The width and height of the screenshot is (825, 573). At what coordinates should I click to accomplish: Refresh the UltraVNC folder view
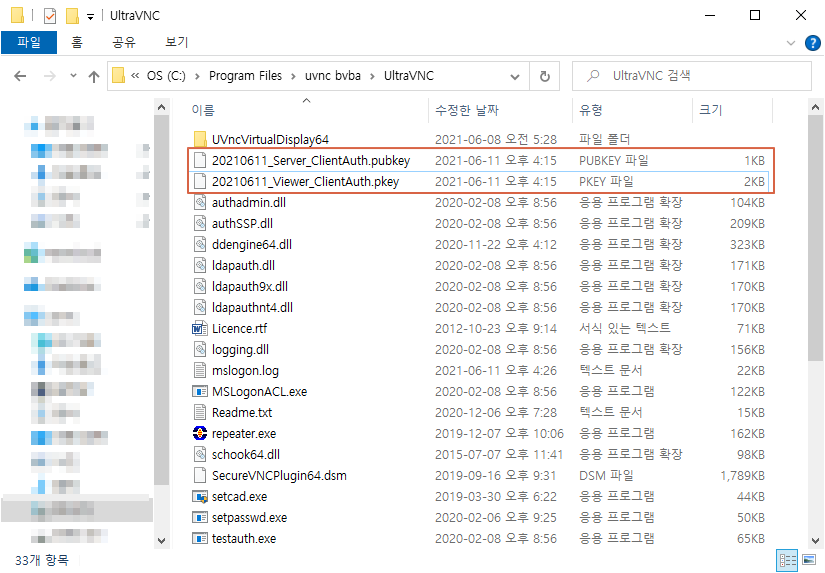[x=545, y=76]
